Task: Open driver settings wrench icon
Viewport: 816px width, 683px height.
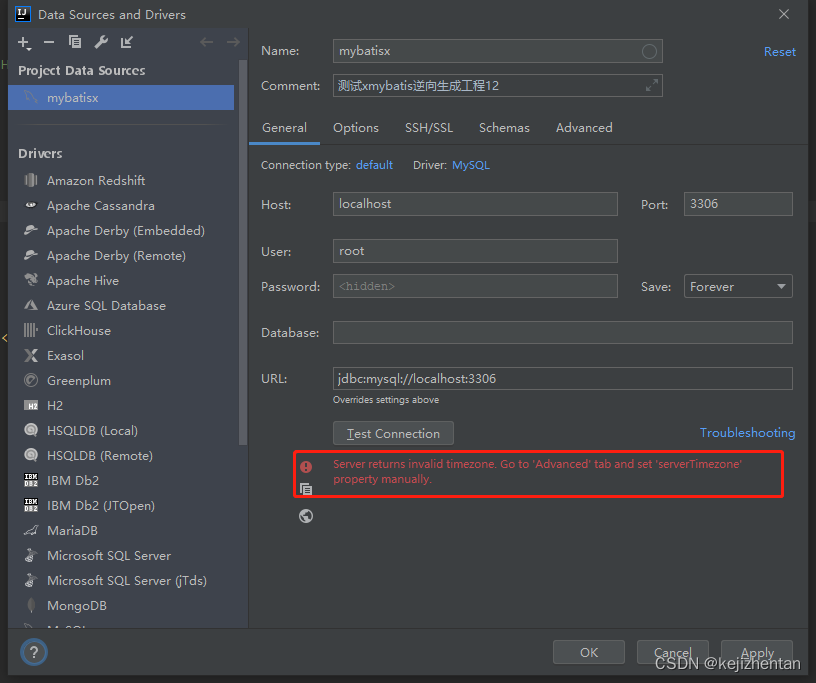Action: tap(101, 42)
